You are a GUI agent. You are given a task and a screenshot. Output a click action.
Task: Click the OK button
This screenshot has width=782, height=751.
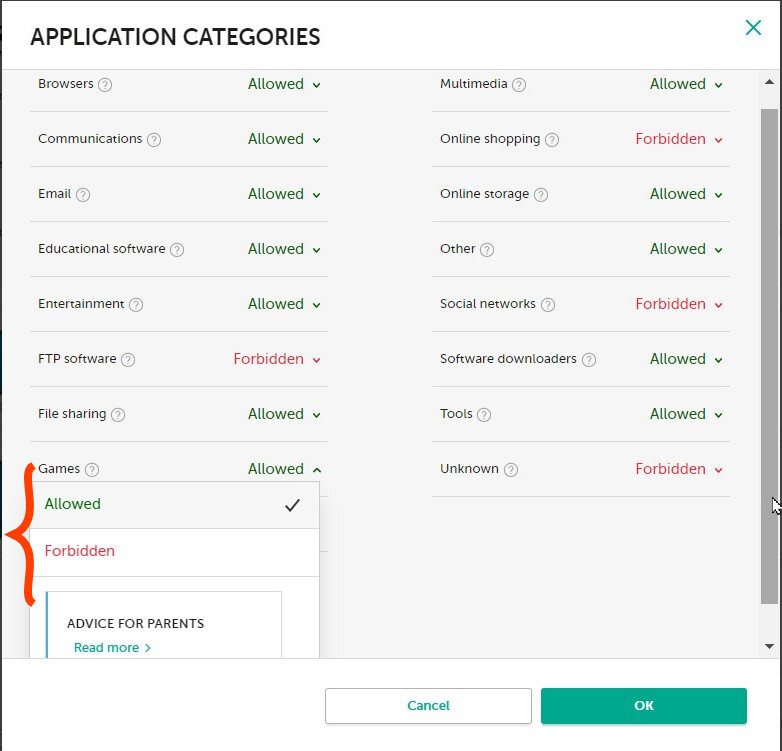[643, 706]
